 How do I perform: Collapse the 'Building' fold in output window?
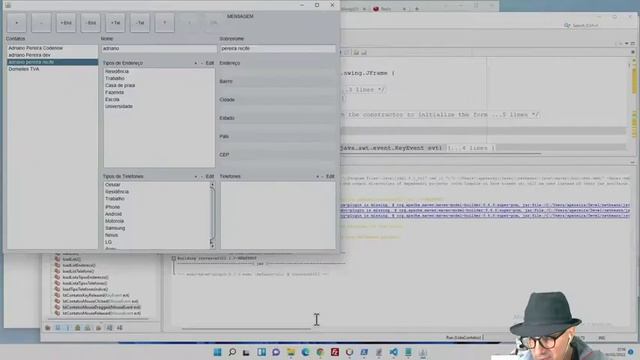point(174,258)
